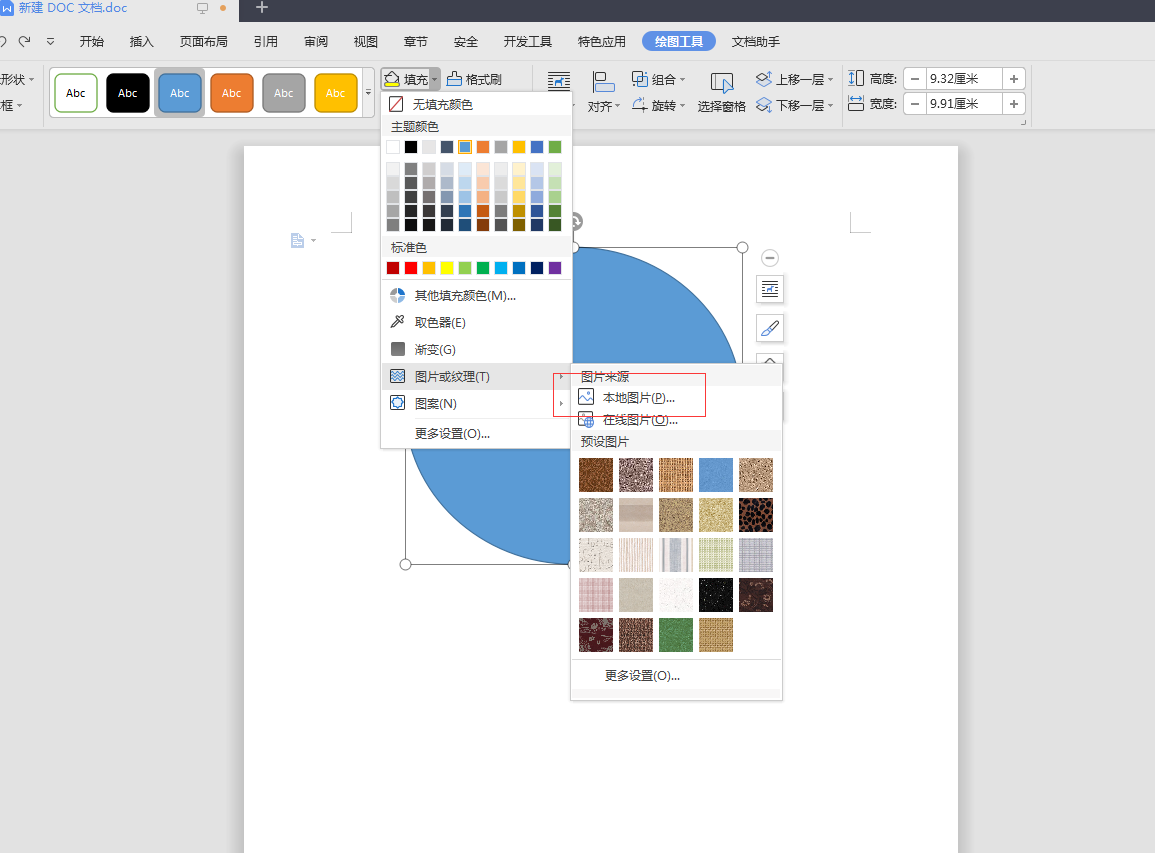Click the floating brush style icon beside shape

770,329
